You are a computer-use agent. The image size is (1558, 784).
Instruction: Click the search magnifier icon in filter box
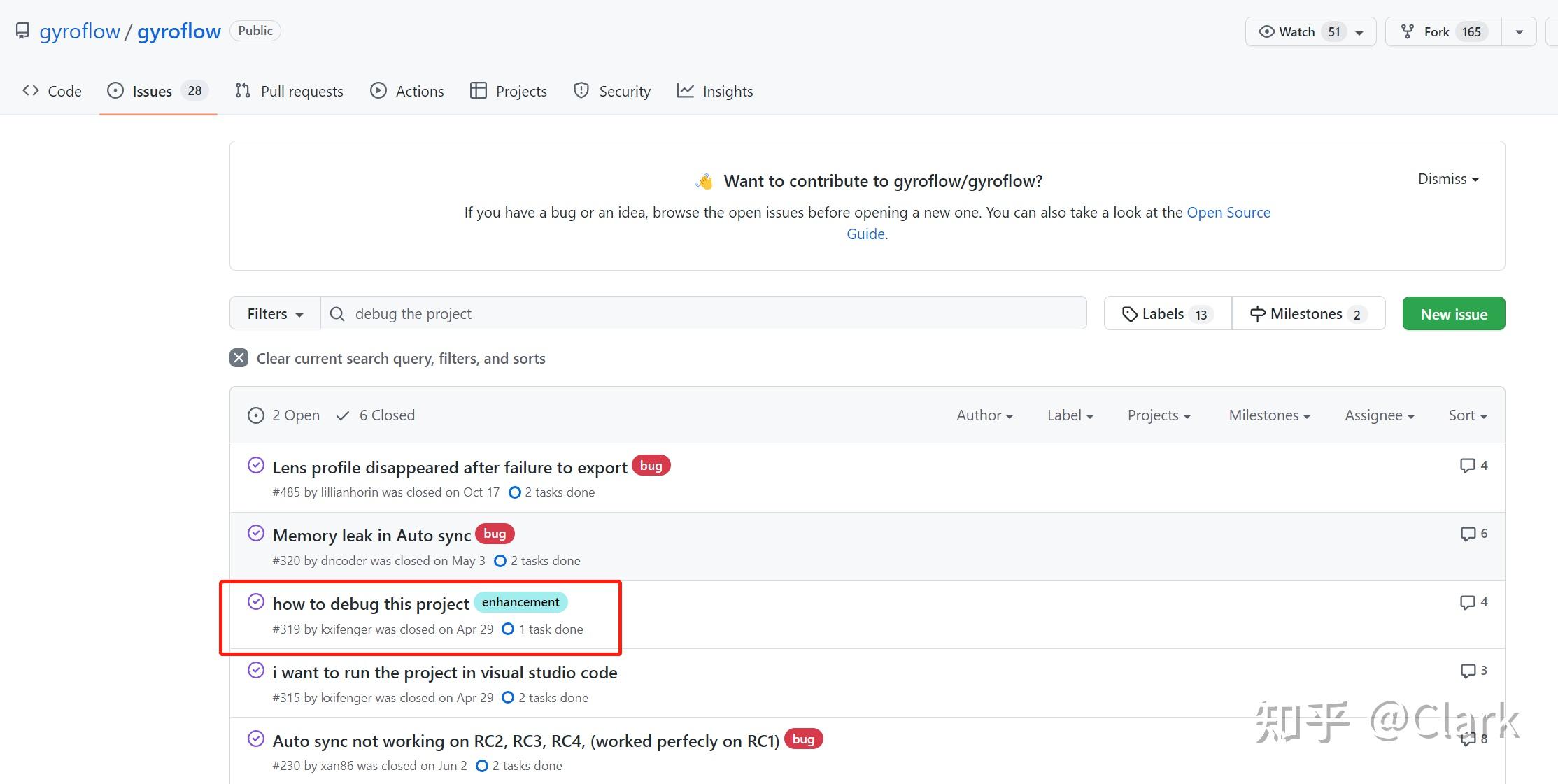tap(337, 314)
